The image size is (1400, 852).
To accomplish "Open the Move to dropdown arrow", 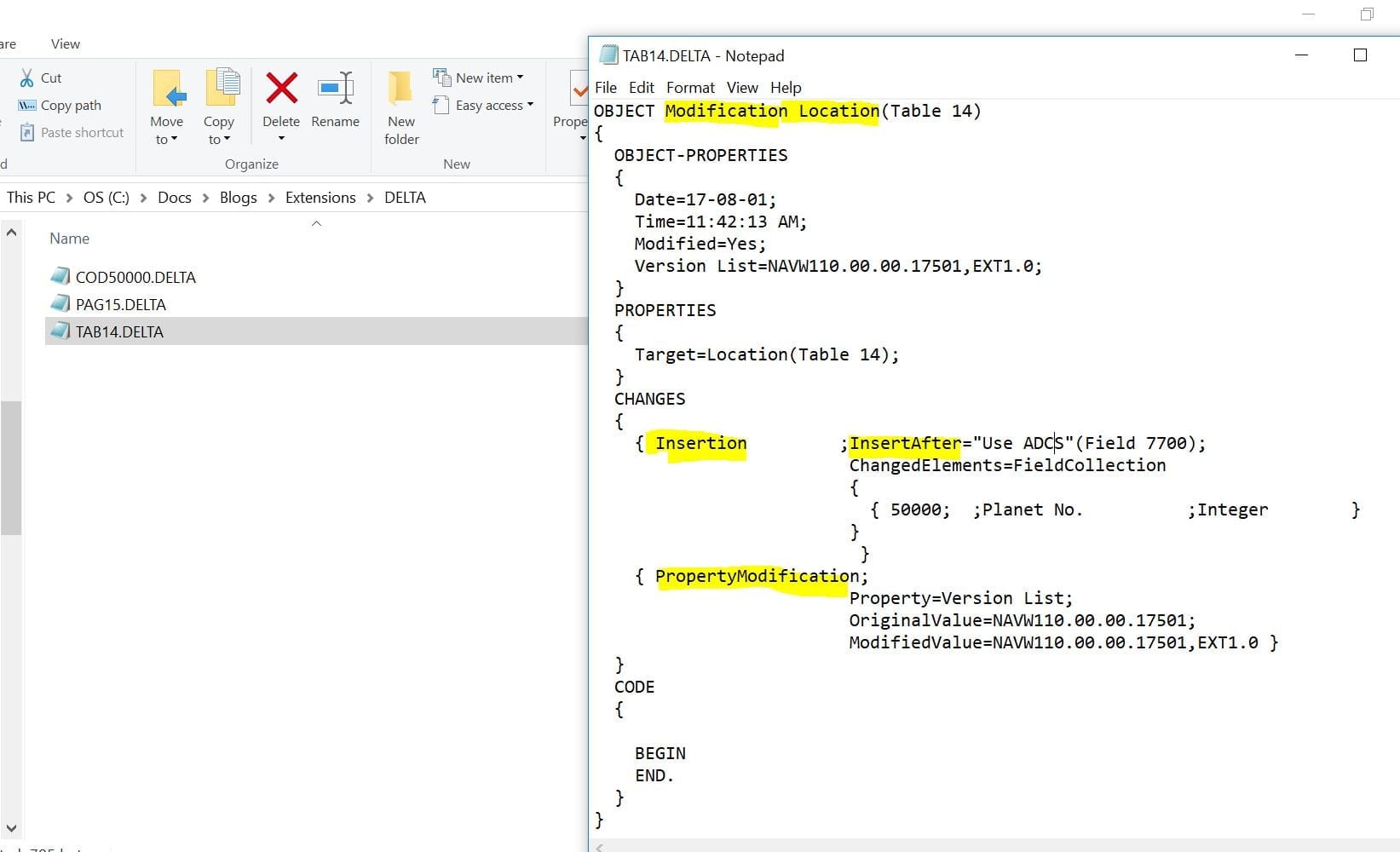I will [x=174, y=140].
